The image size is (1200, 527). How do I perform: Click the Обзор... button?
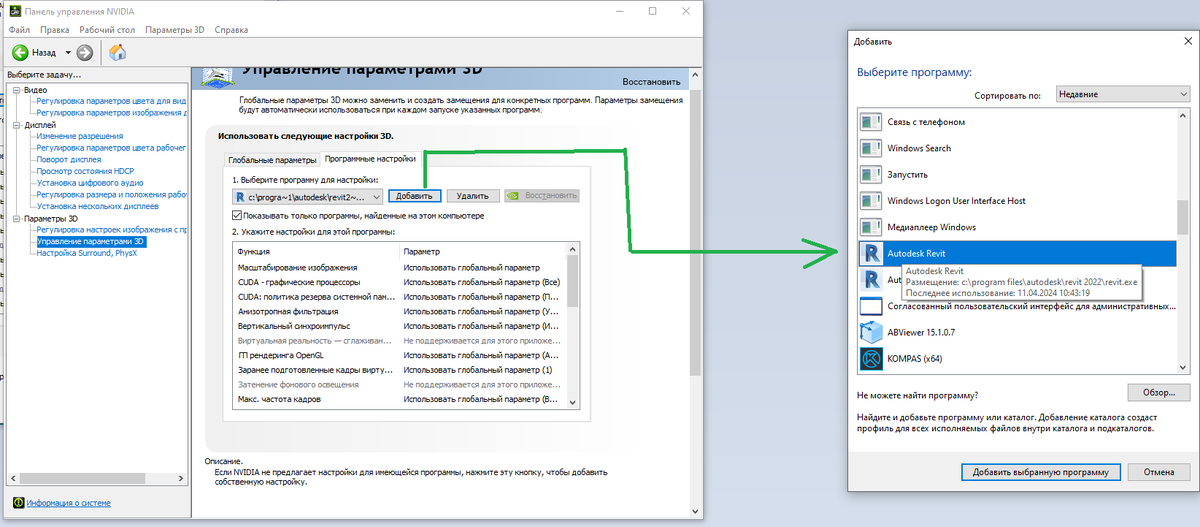coord(1158,392)
